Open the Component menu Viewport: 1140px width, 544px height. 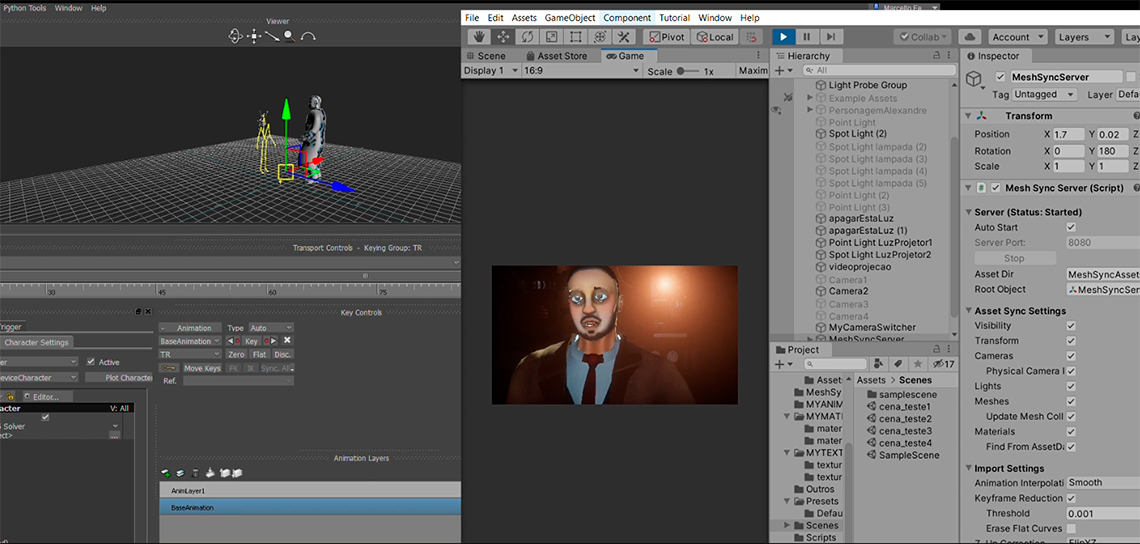(627, 18)
